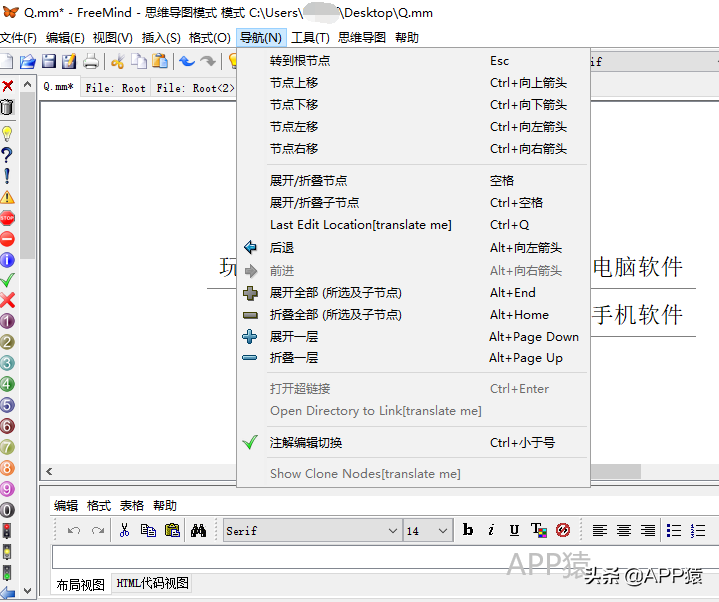
Task: Click the Save As icon with pencil
Action: tap(69, 61)
